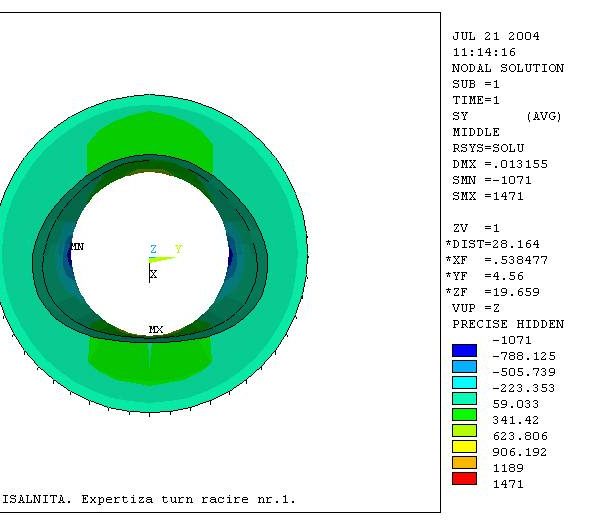The image size is (600, 525).
Task: Click the DMX =.013155 displacement label
Action: (x=500, y=164)
